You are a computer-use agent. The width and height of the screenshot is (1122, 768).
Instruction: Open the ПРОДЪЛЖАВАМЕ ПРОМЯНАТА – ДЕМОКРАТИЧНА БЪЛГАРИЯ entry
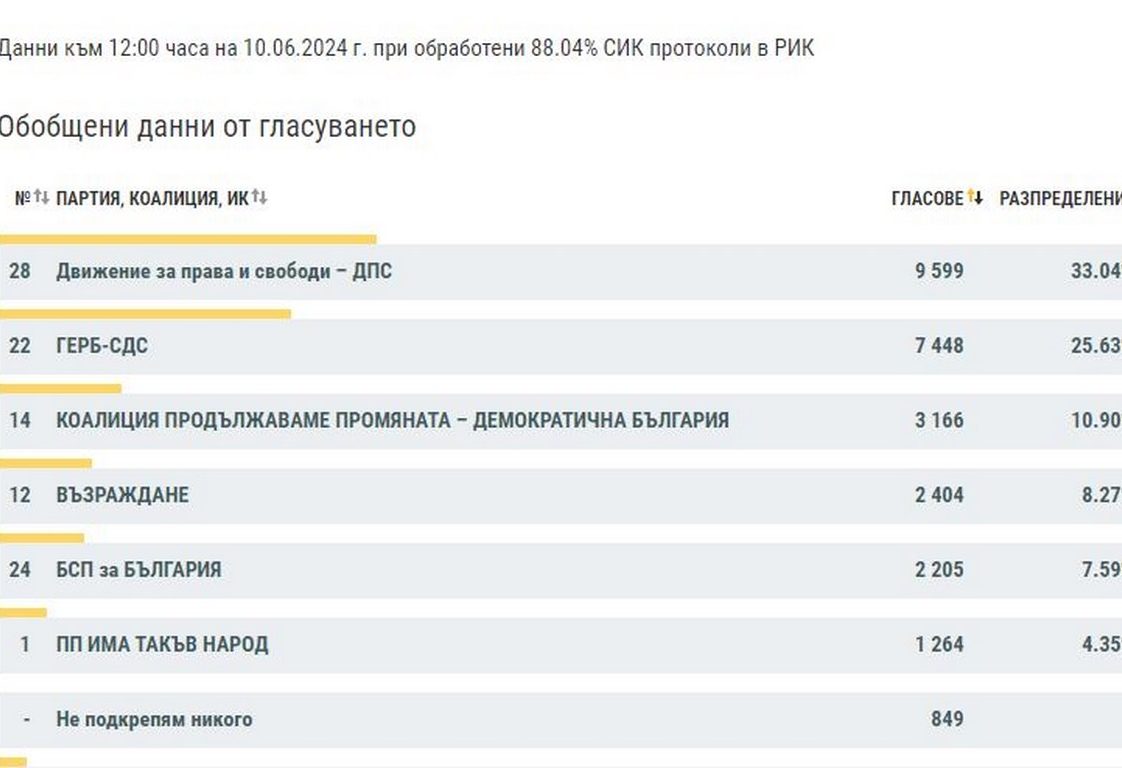(x=392, y=420)
